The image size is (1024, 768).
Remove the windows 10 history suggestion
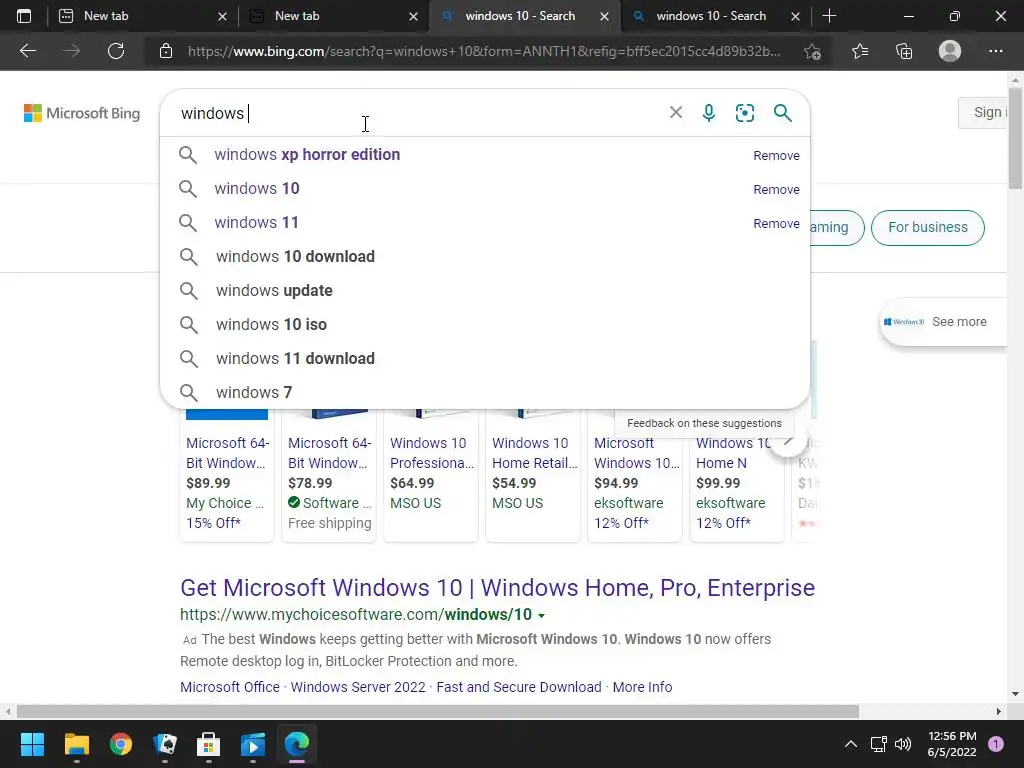[x=776, y=189]
